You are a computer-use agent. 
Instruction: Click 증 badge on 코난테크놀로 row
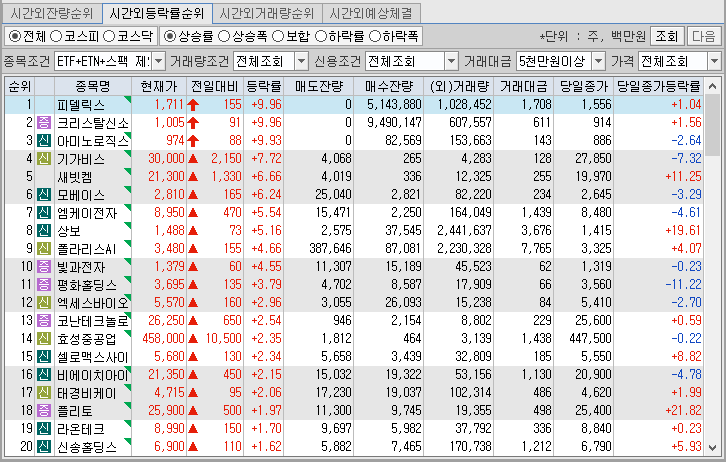44,320
